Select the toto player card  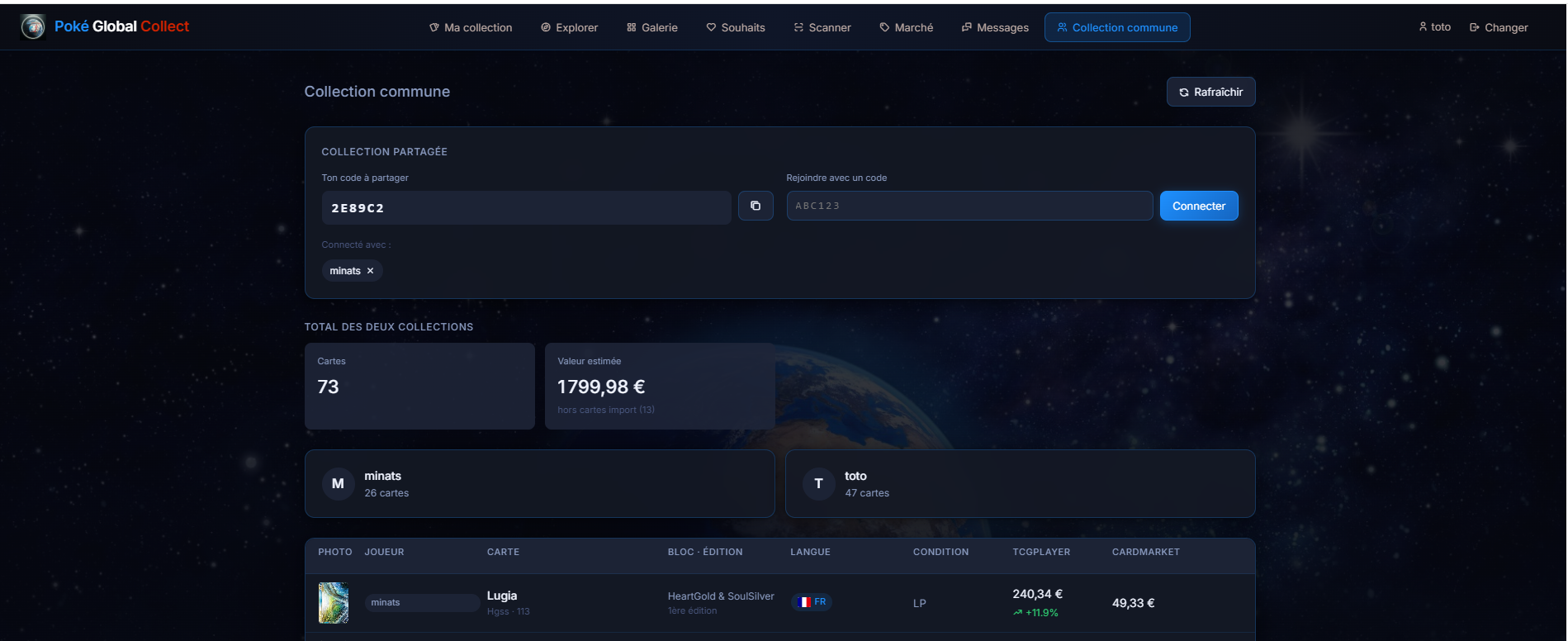pos(1021,484)
